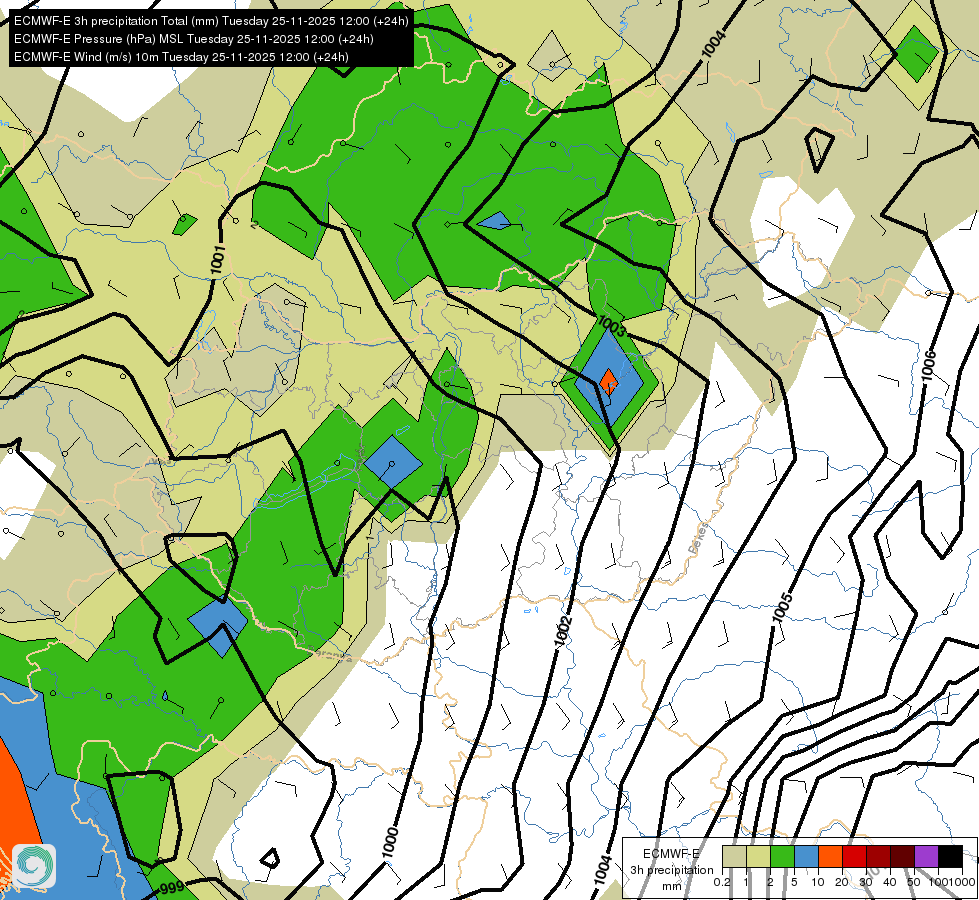Click the 1005 isobar label

(x=782, y=607)
